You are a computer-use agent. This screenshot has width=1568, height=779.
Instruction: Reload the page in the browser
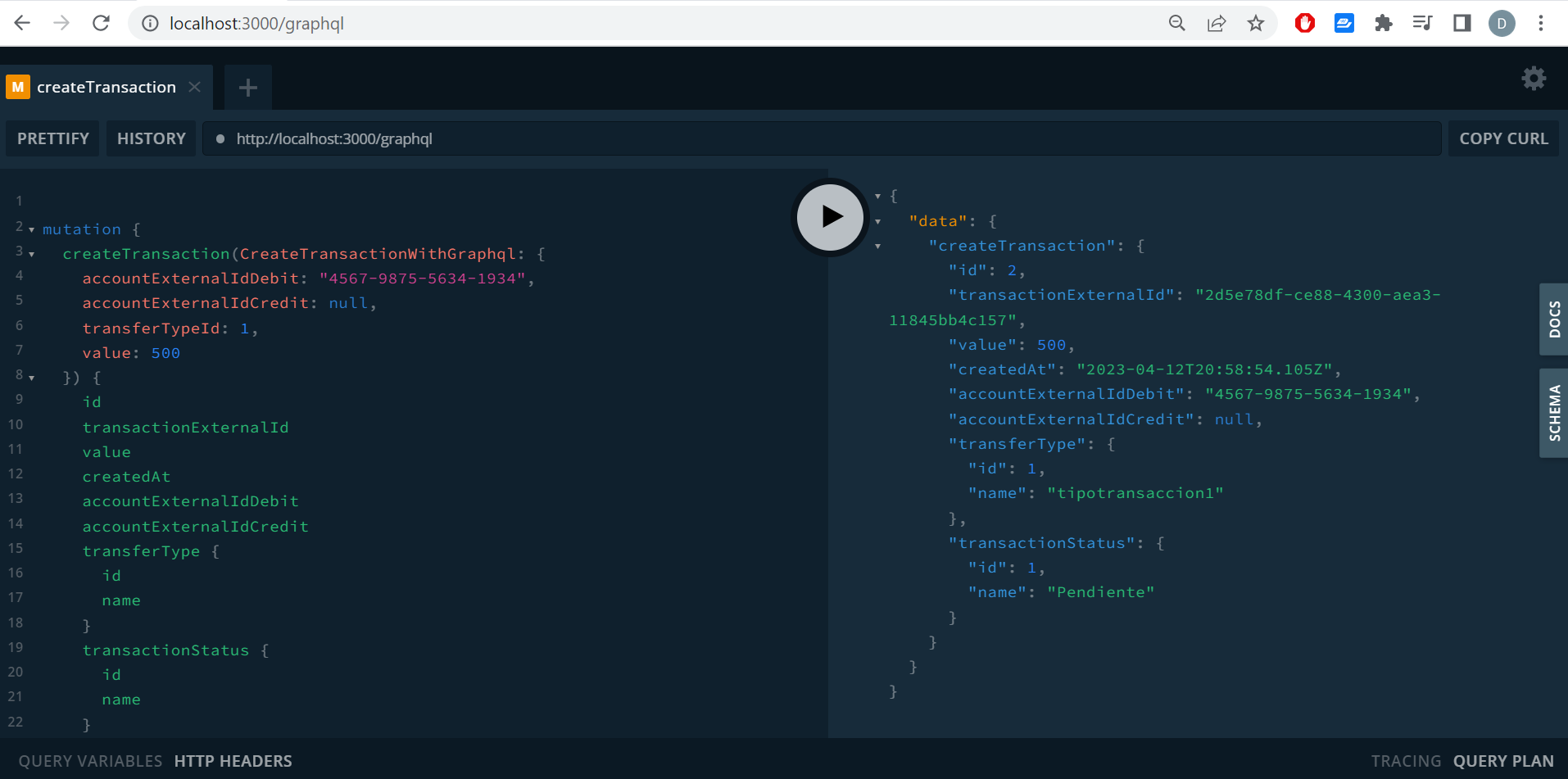pyautogui.click(x=101, y=23)
